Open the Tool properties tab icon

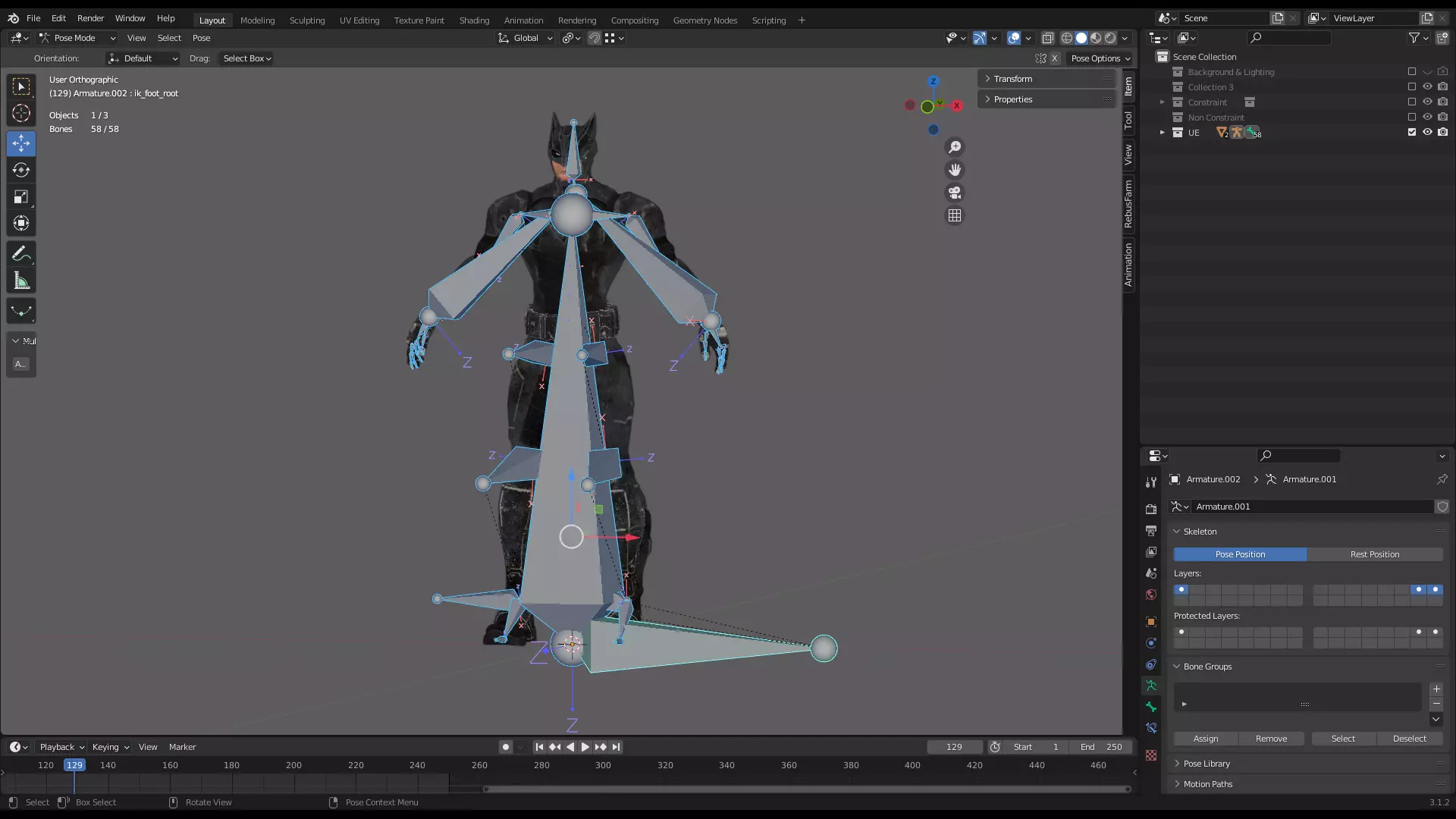(1151, 482)
